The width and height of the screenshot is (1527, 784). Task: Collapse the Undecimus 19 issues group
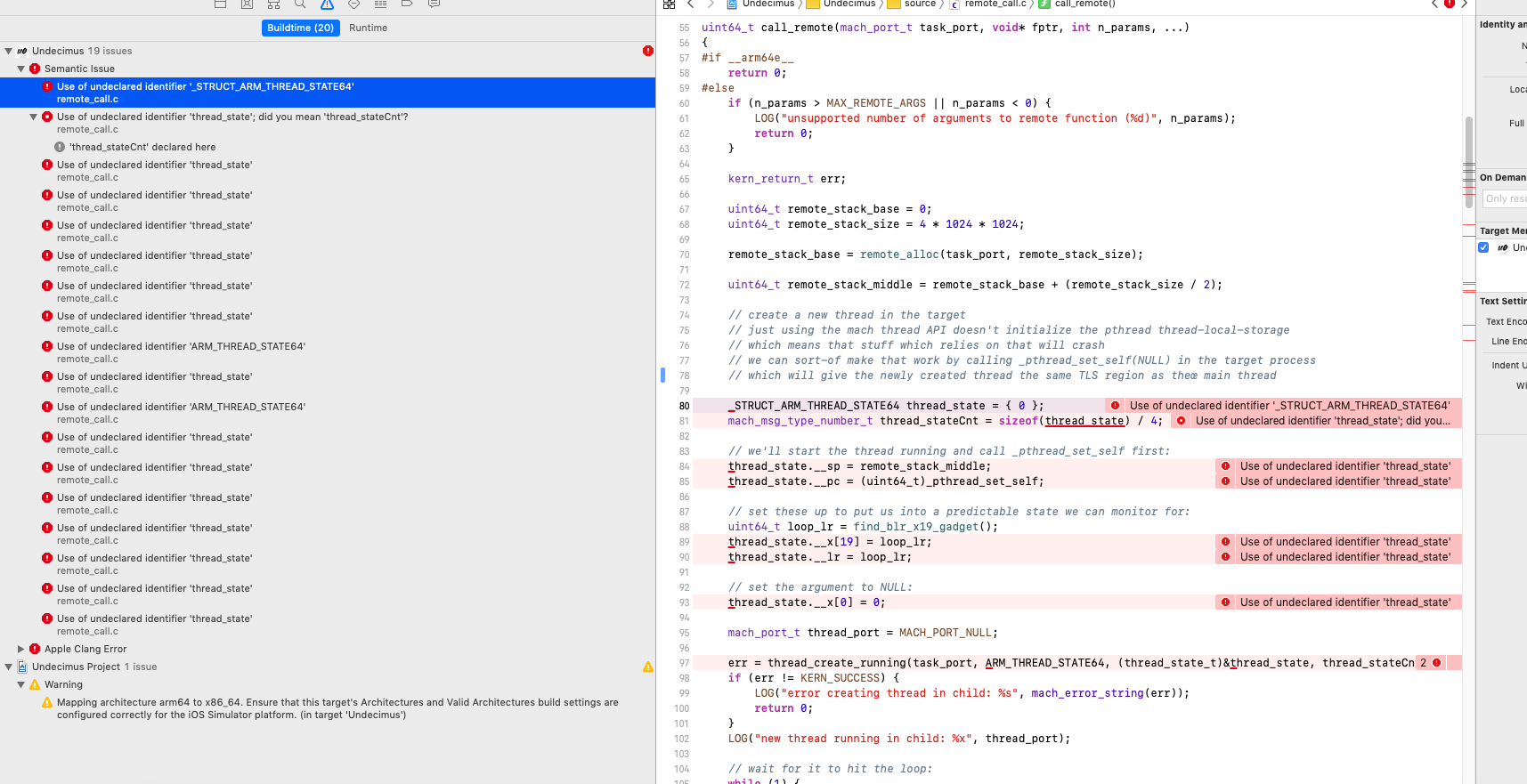pos(8,51)
